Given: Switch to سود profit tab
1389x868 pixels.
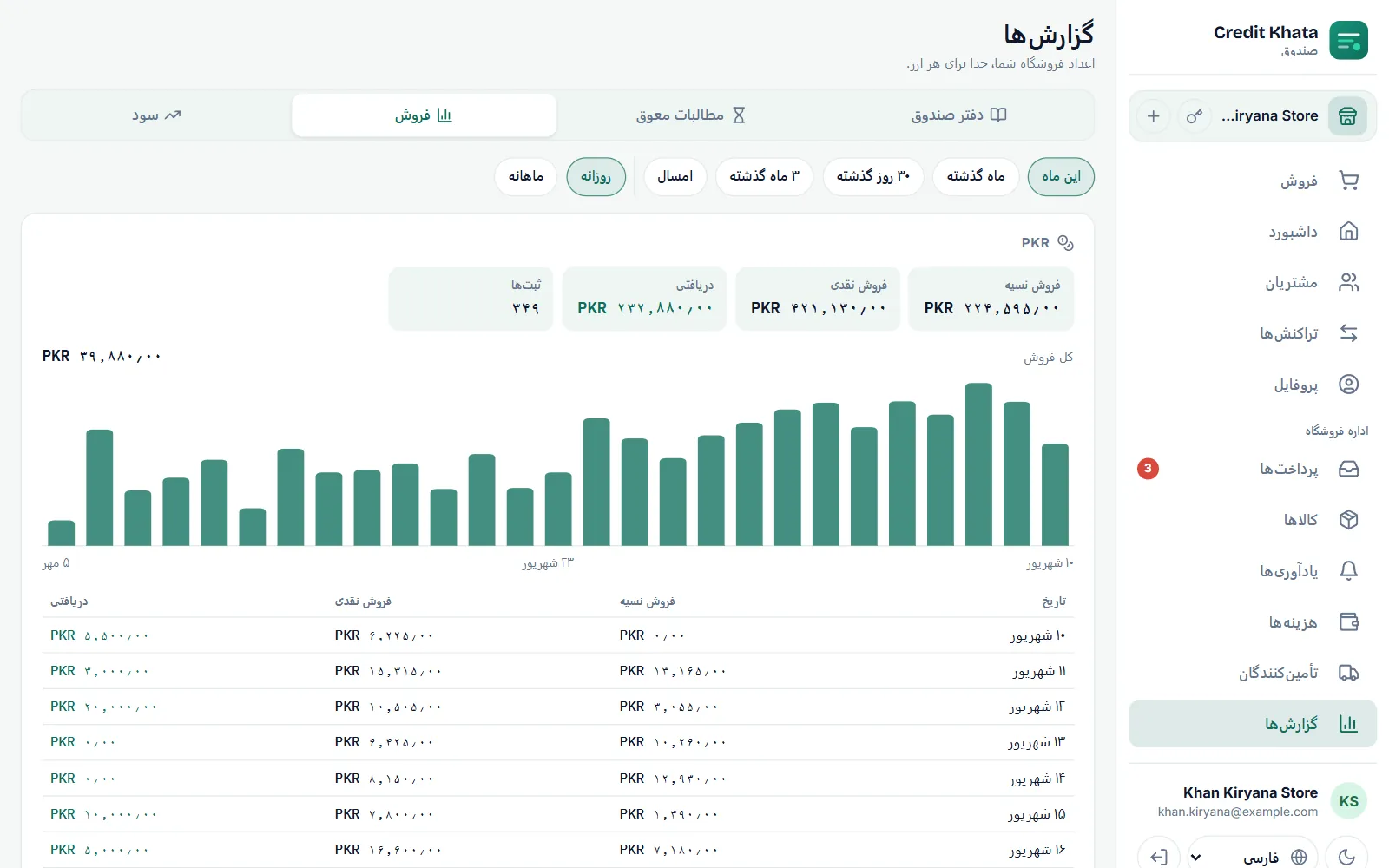Looking at the screenshot, I should point(156,115).
